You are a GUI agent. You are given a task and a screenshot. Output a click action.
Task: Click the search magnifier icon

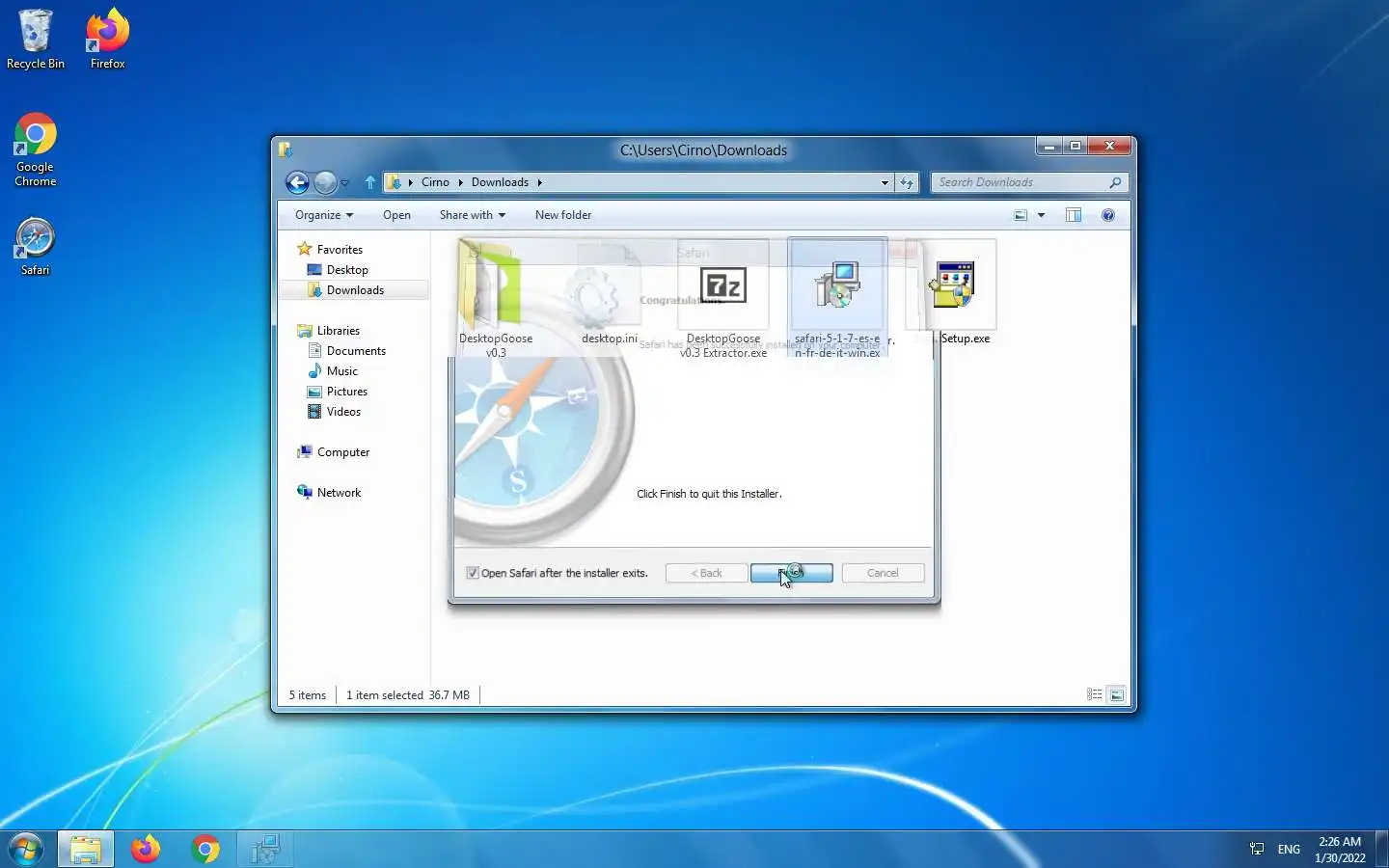pos(1115,182)
